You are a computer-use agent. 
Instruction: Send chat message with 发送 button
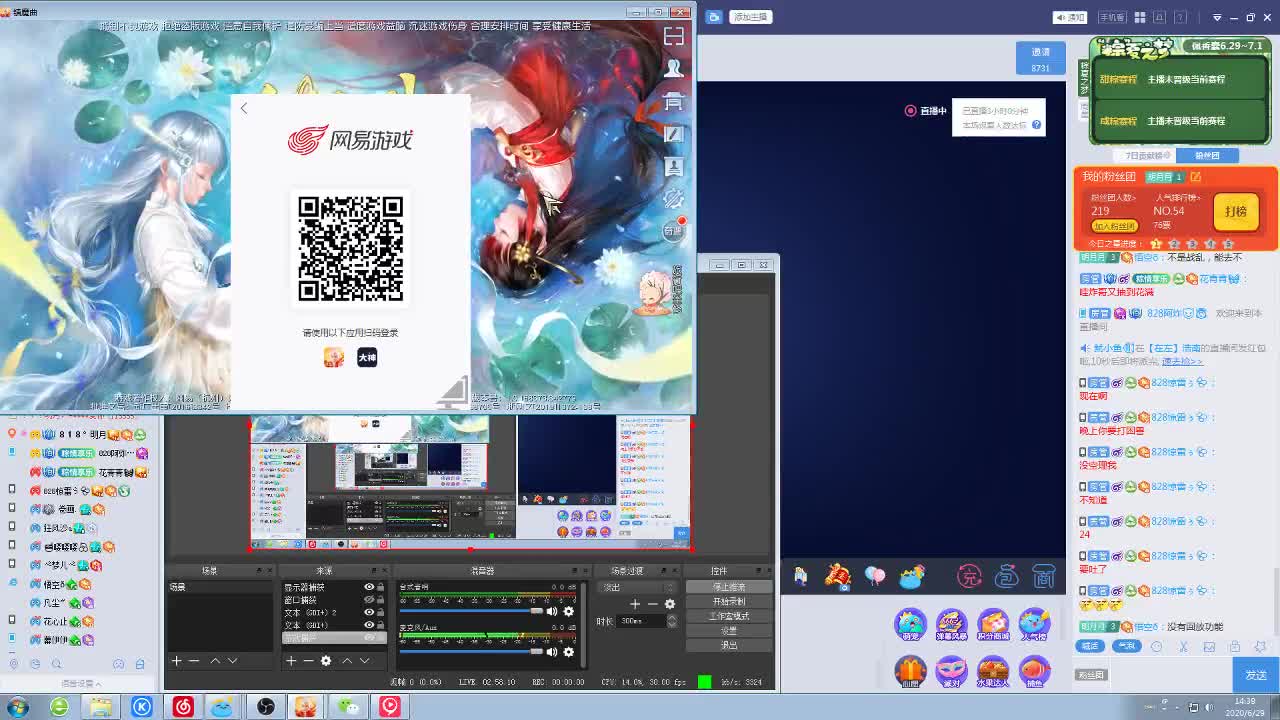1256,675
